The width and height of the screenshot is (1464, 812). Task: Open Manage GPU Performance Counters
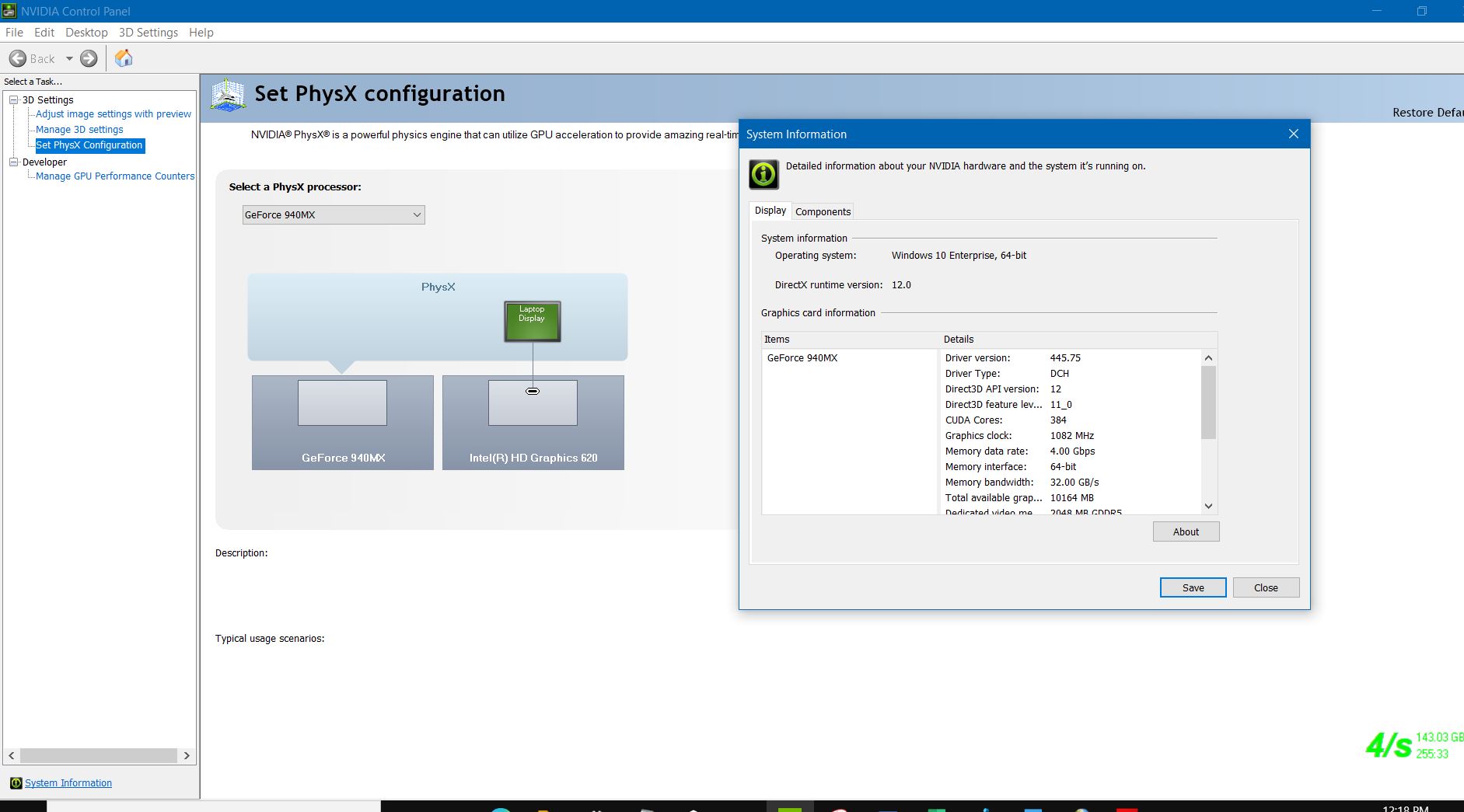pyautogui.click(x=115, y=176)
